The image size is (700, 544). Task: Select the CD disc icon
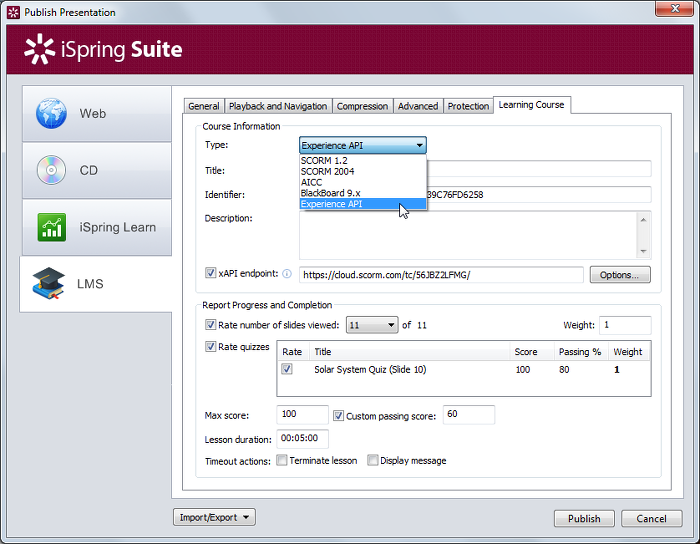pyautogui.click(x=51, y=170)
